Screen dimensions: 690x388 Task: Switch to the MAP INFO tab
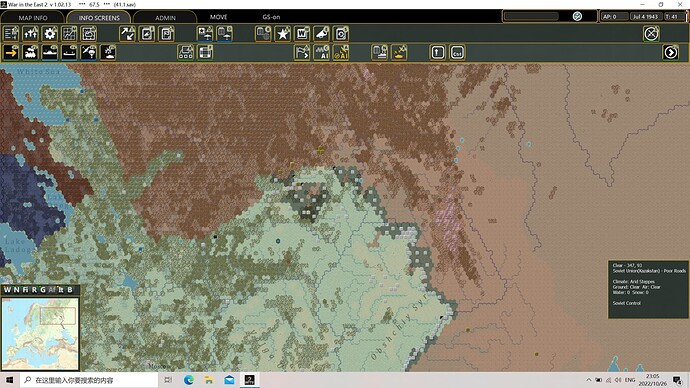[33, 18]
